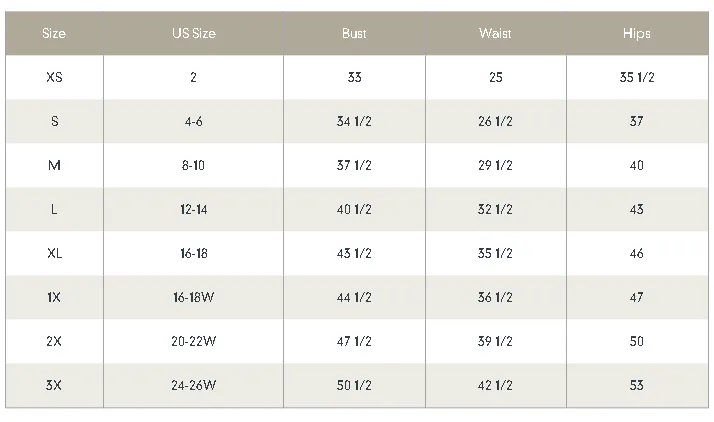
Task: Click the 4-6 US size cell
Action: tap(194, 122)
